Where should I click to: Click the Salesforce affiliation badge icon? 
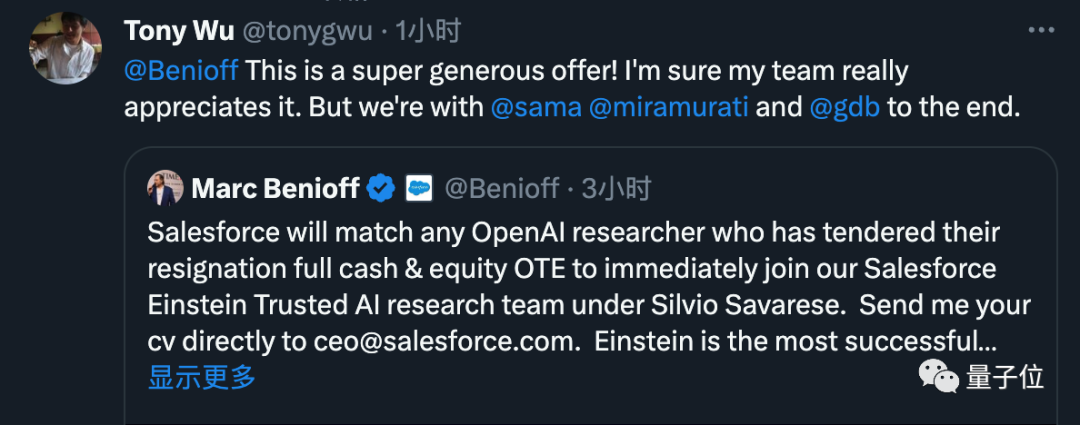coord(419,187)
